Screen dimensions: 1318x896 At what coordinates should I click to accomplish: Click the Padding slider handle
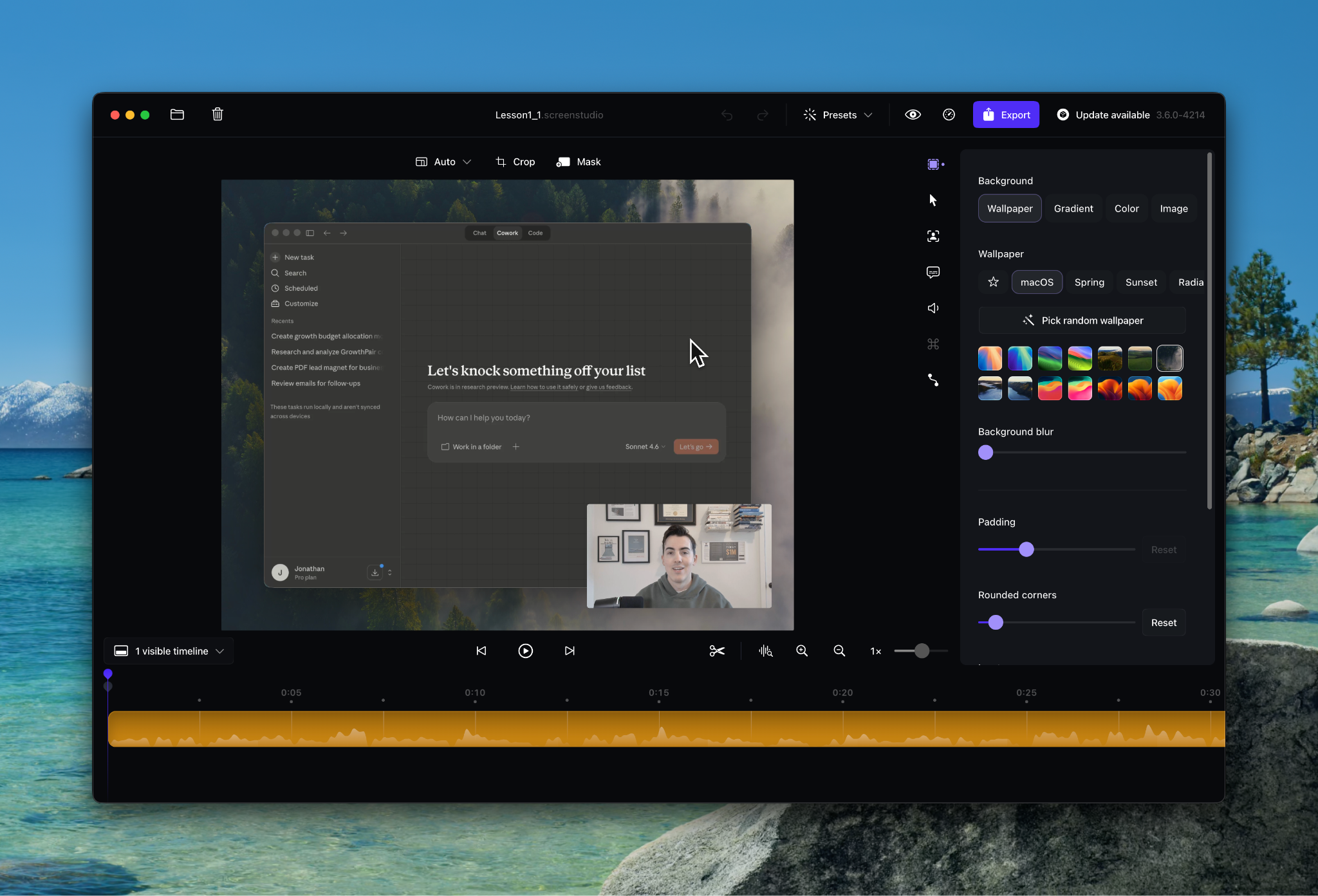tap(1026, 549)
